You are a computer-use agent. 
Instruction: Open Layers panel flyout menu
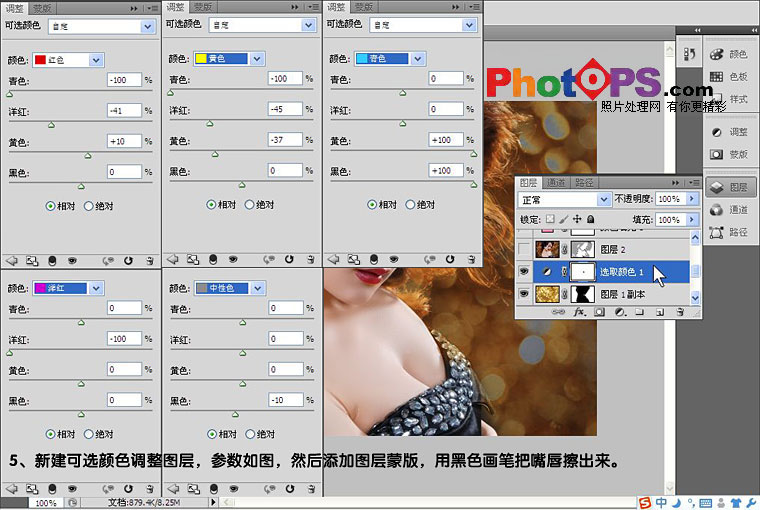694,183
